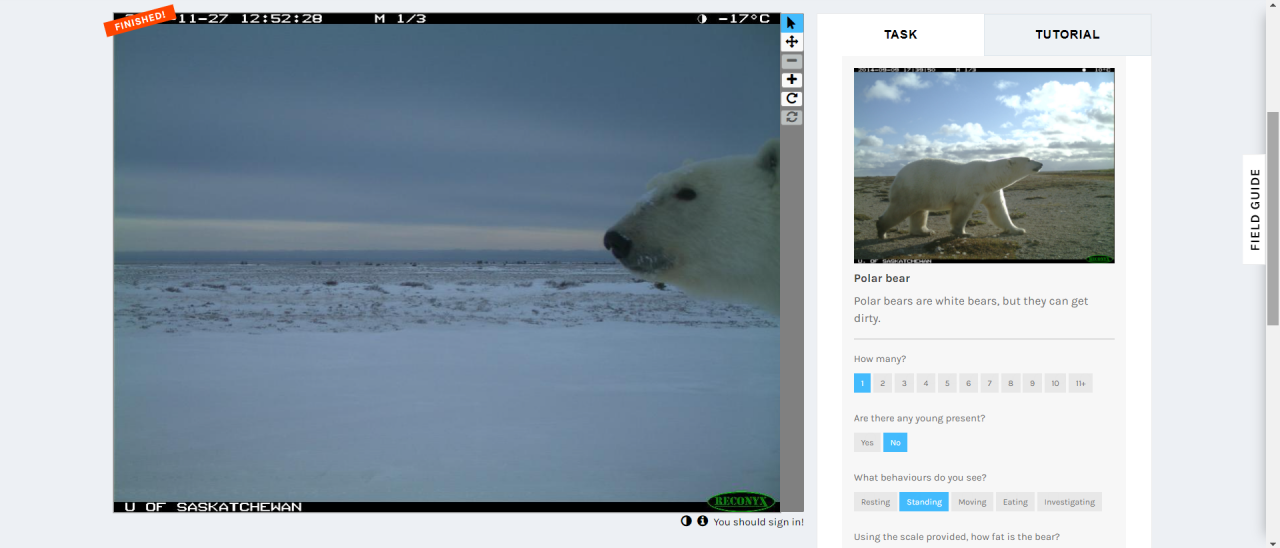The width and height of the screenshot is (1280, 548).
Task: Toggle the Moving behaviour
Action: click(972, 502)
